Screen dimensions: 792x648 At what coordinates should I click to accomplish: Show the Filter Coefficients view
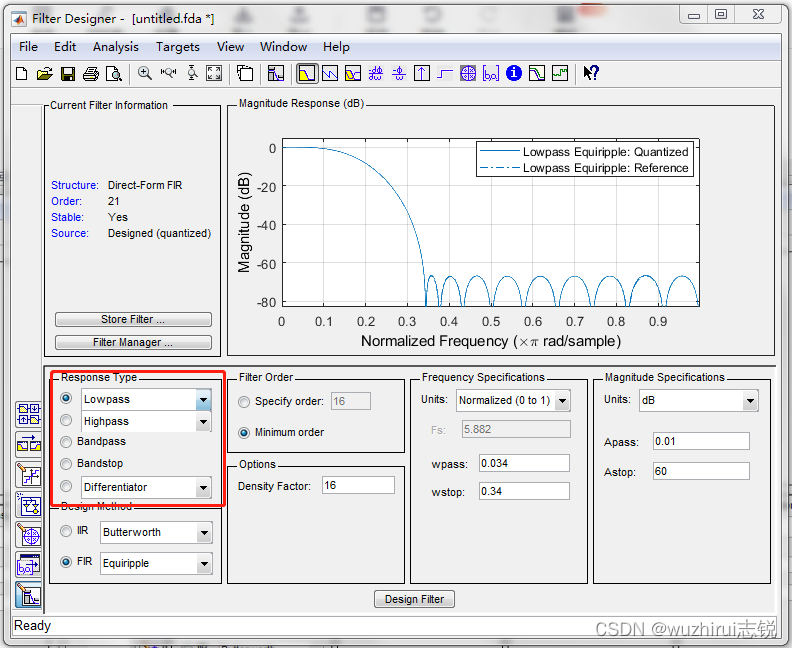[490, 74]
